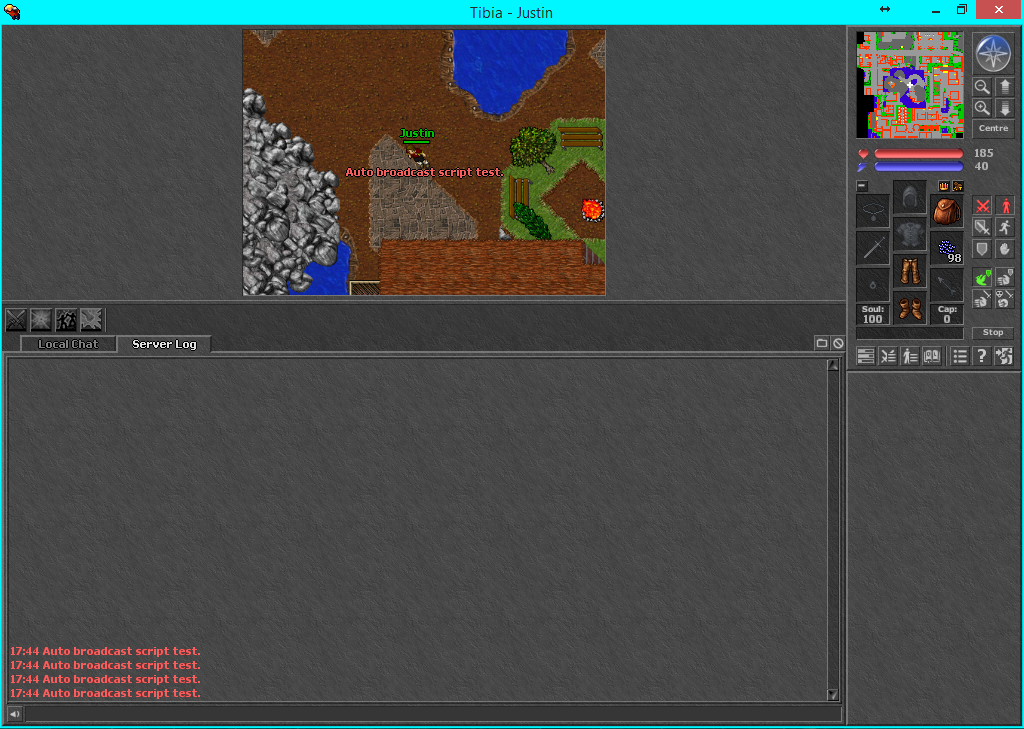Click the Stop button
1024x729 pixels.
(993, 332)
